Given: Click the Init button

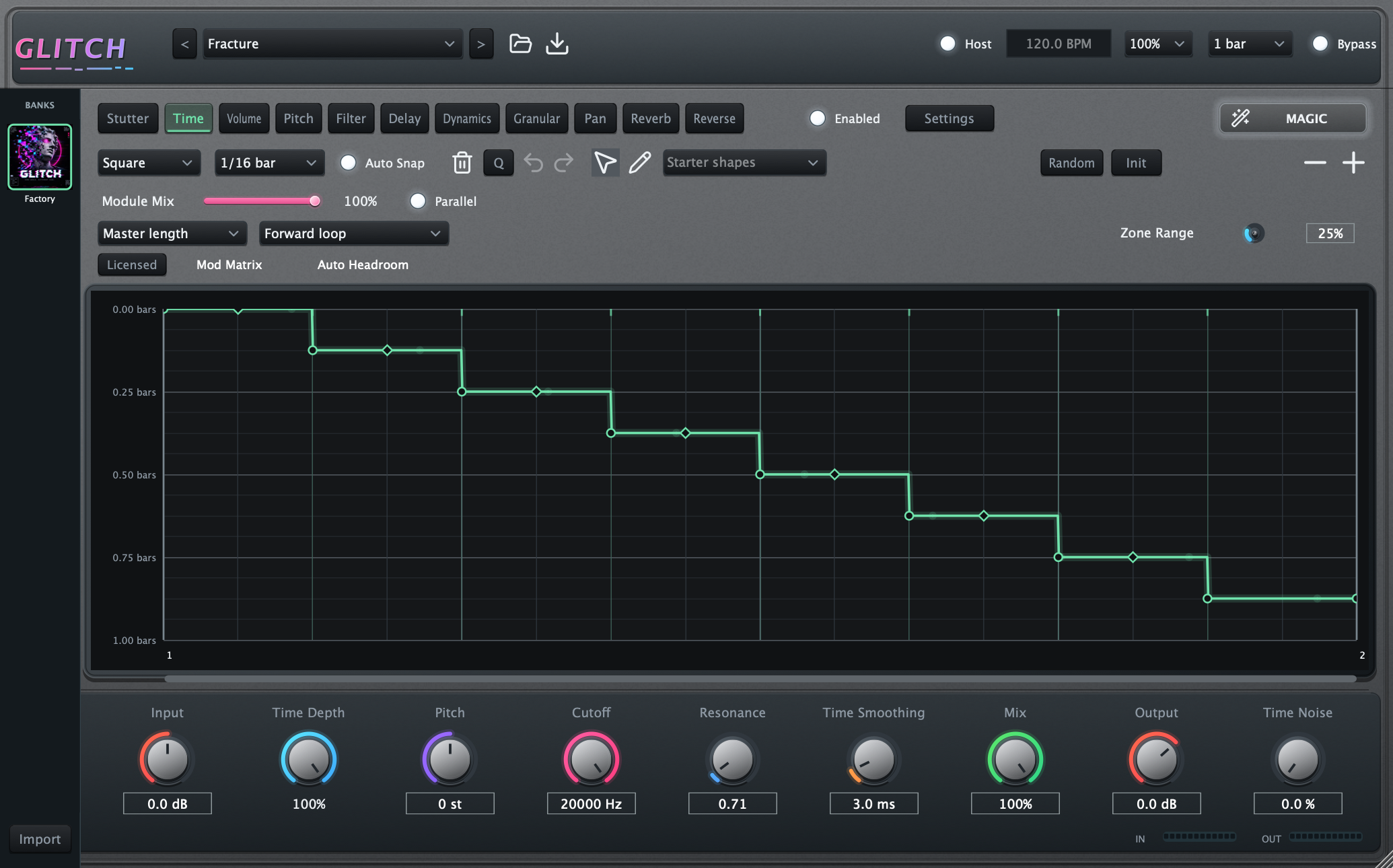Looking at the screenshot, I should coord(1136,163).
